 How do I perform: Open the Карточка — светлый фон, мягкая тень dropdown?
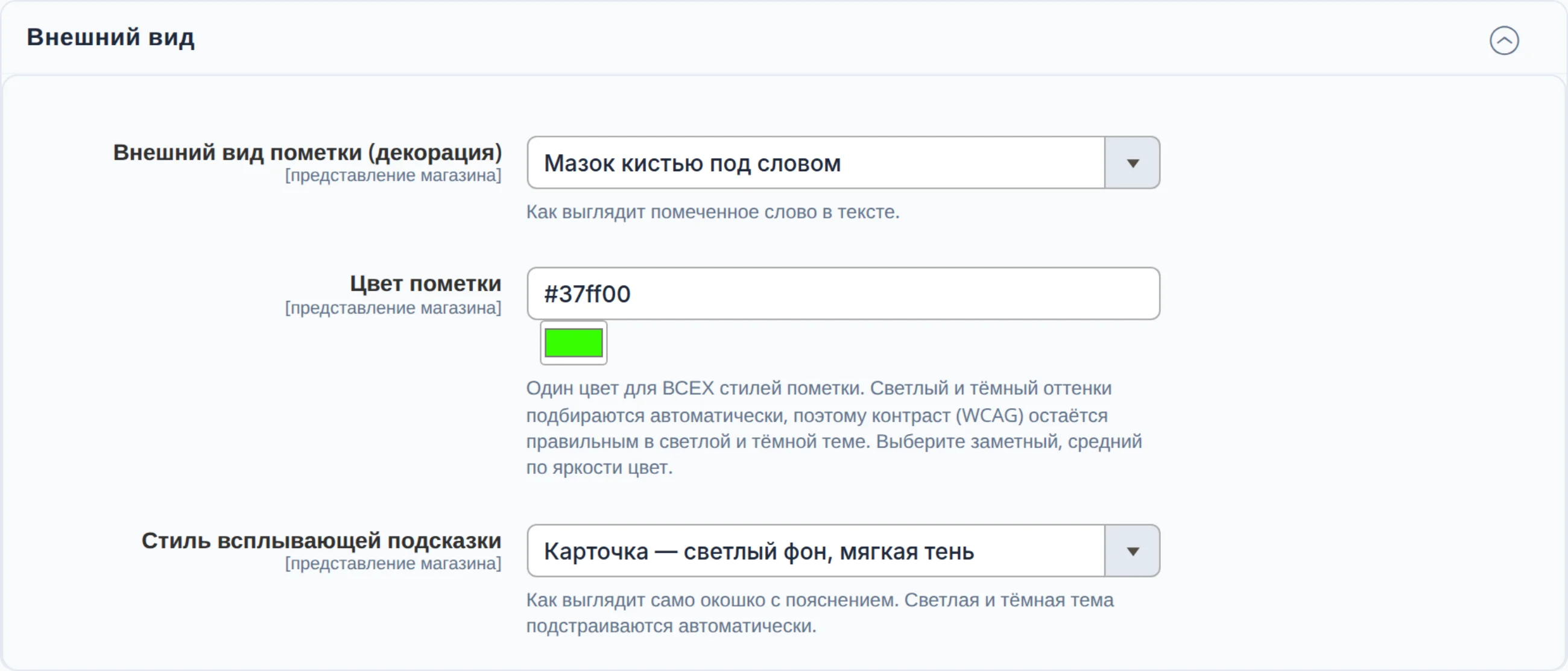(x=843, y=550)
